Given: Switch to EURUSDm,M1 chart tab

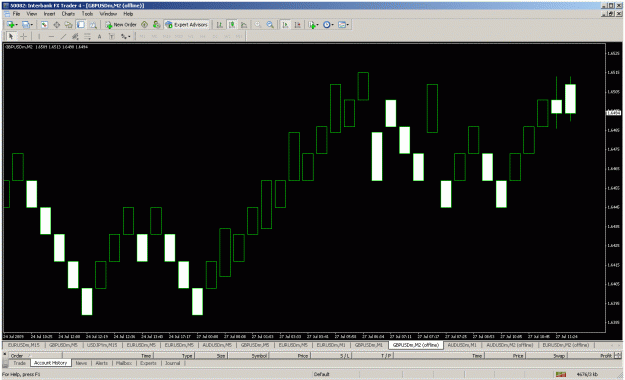Looking at the screenshot, I should point(331,345).
